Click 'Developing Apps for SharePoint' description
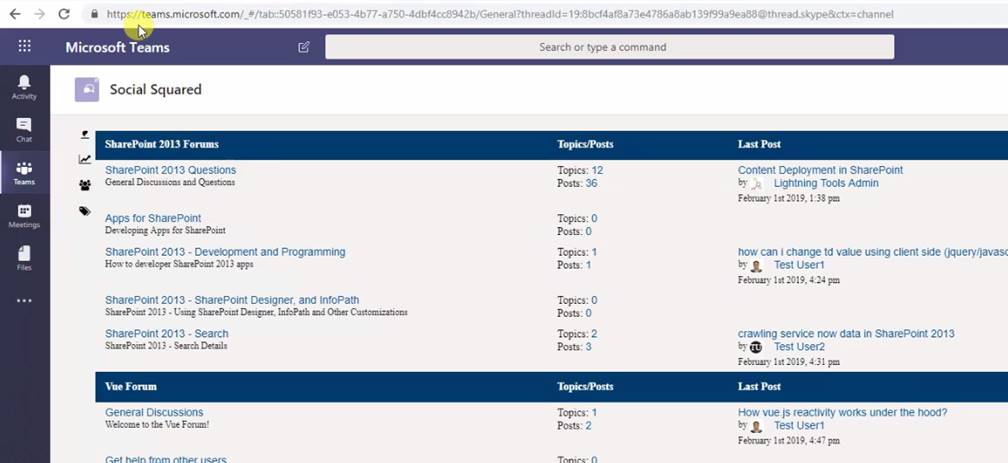 (x=165, y=230)
